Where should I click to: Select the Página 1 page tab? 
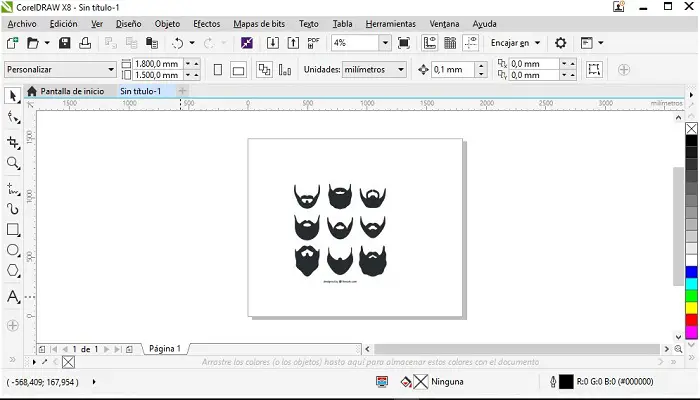pyautogui.click(x=165, y=348)
